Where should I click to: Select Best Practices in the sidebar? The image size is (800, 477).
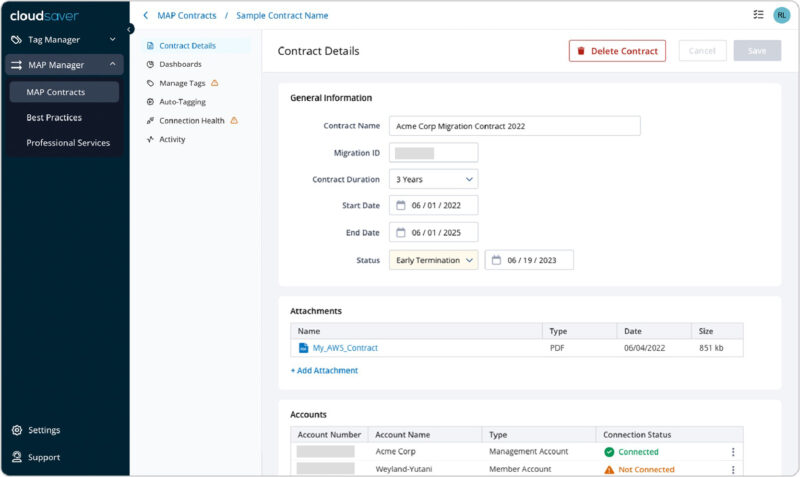click(54, 117)
